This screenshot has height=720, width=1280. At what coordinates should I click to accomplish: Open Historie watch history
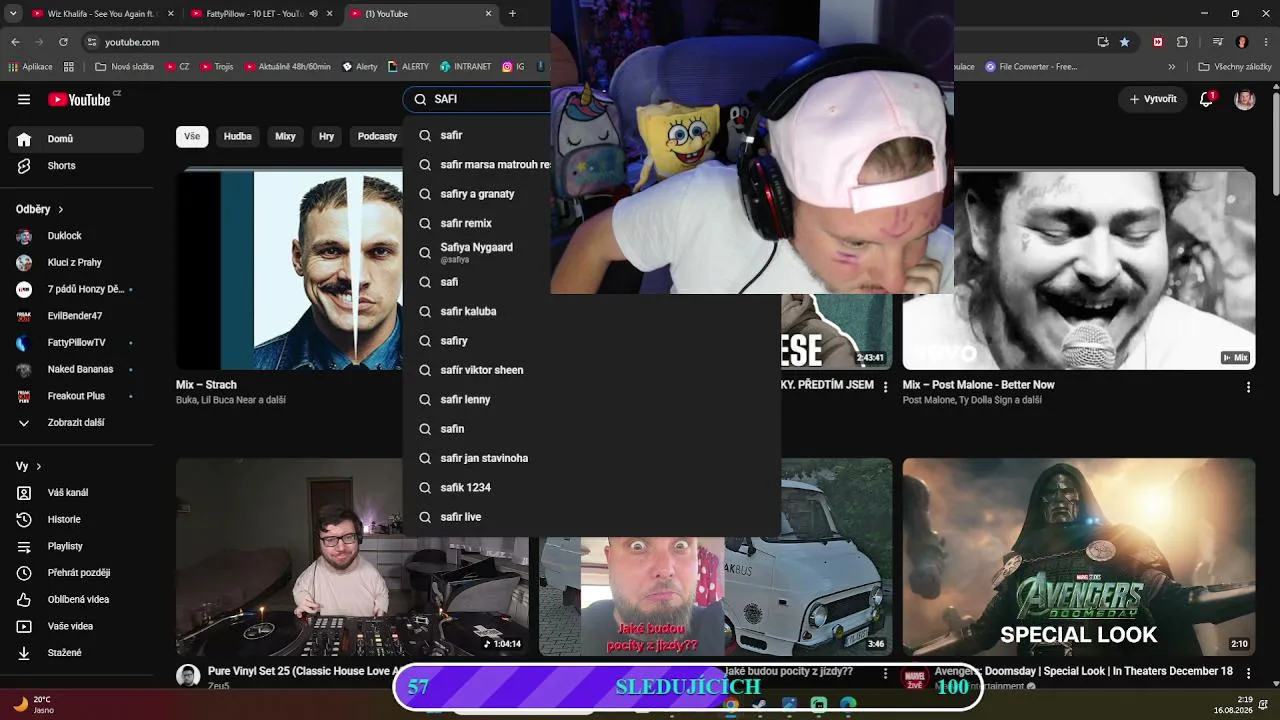(76, 520)
